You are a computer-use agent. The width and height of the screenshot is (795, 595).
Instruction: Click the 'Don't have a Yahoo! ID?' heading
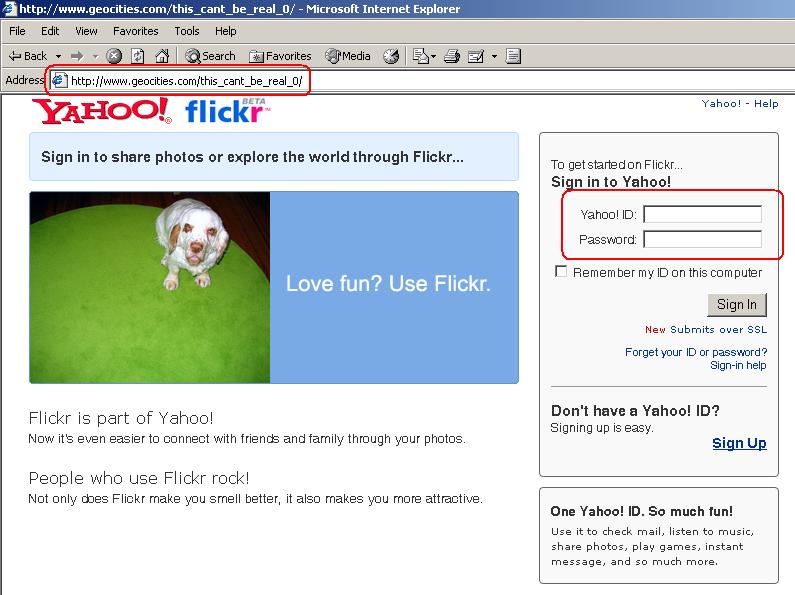635,411
